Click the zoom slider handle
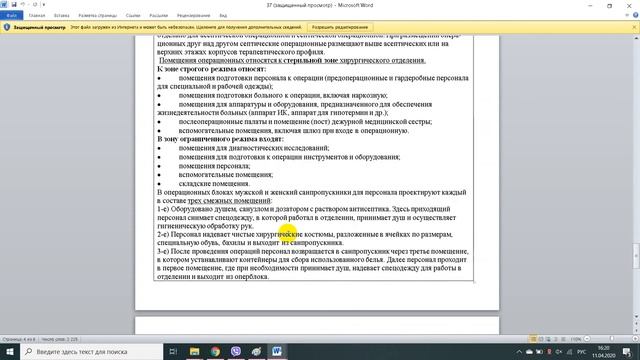This screenshot has height=360, width=640. pos(611,339)
